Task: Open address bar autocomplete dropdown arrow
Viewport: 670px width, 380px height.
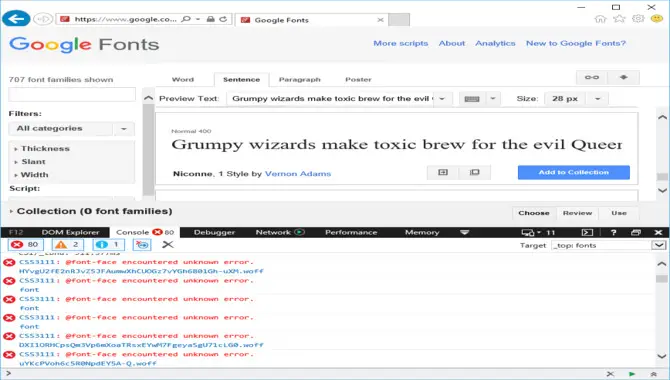Action: point(198,19)
